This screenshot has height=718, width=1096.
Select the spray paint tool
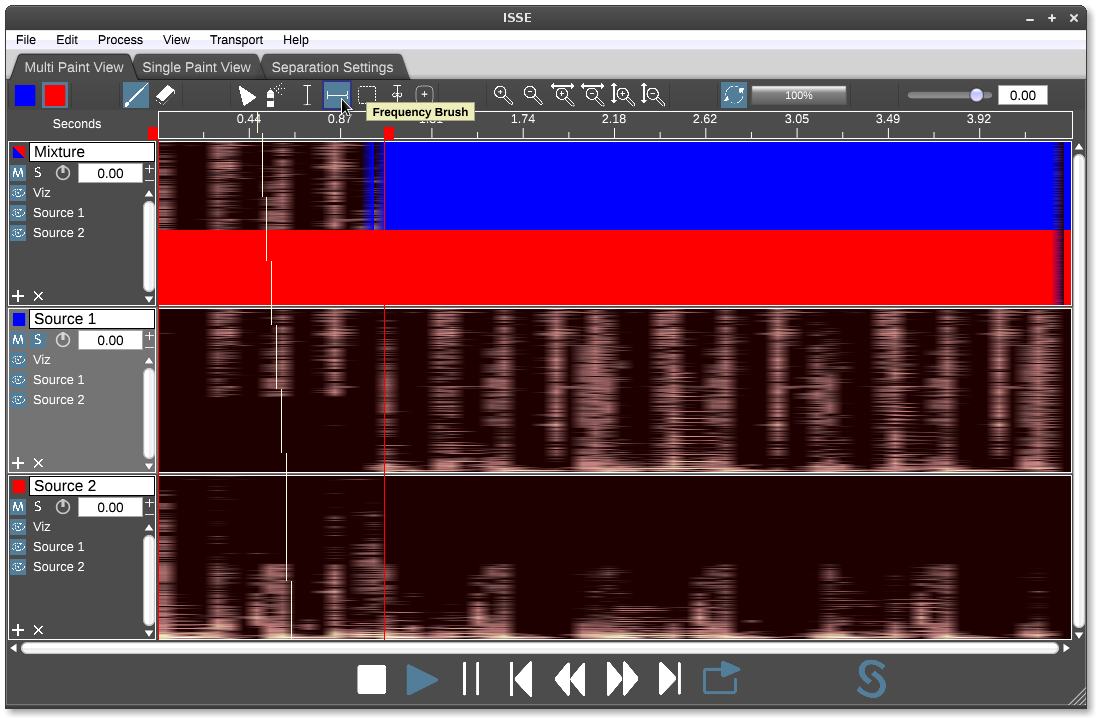coord(275,95)
